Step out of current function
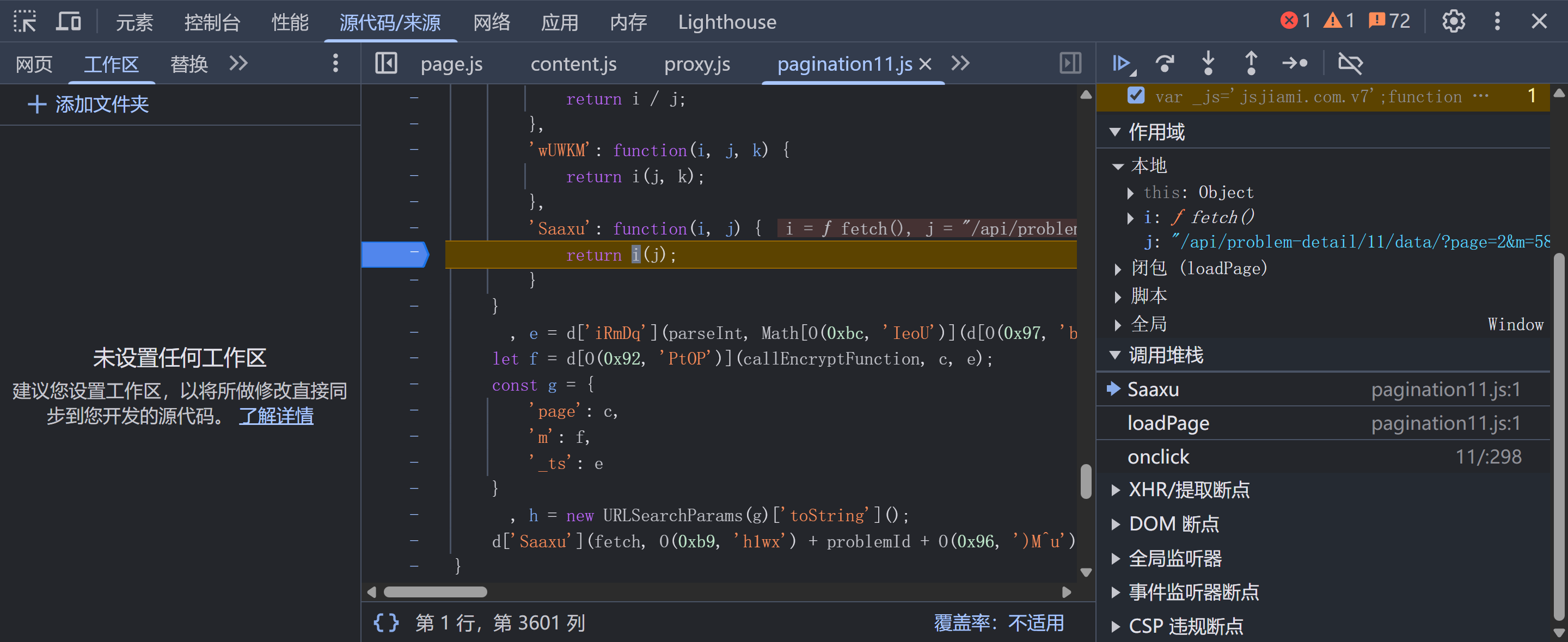 point(1251,63)
